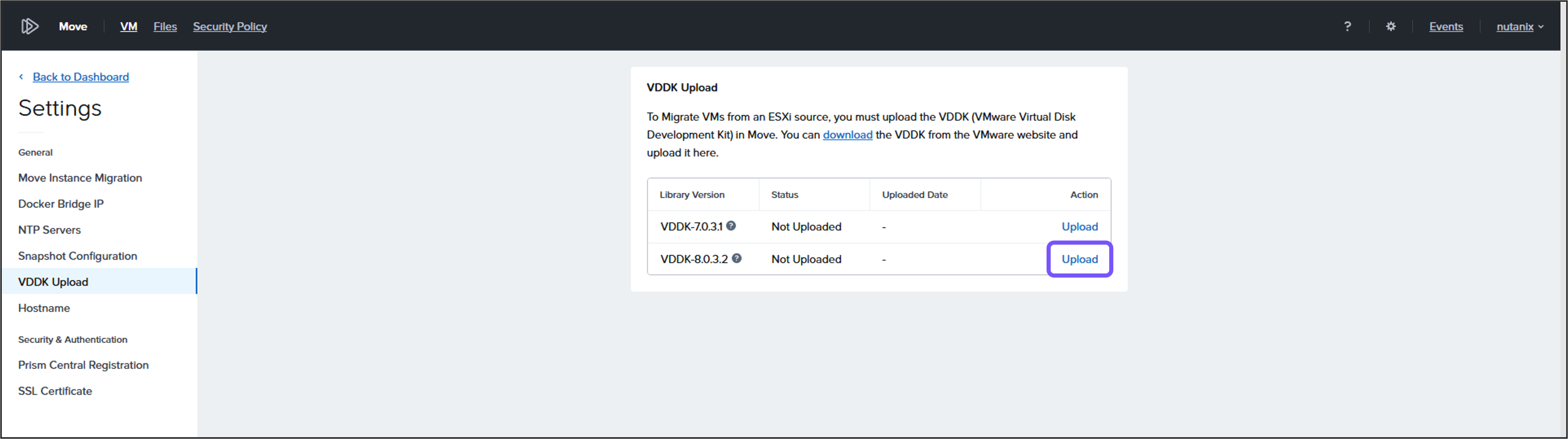Open NTP Servers settings
This screenshot has width=1568, height=439.
(50, 230)
